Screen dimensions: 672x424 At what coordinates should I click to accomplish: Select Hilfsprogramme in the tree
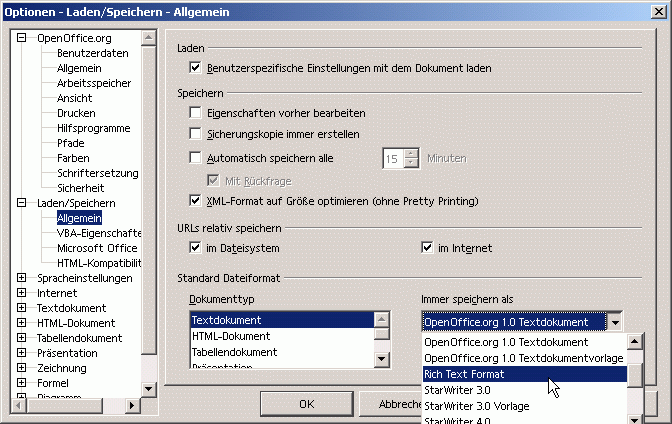(93, 128)
